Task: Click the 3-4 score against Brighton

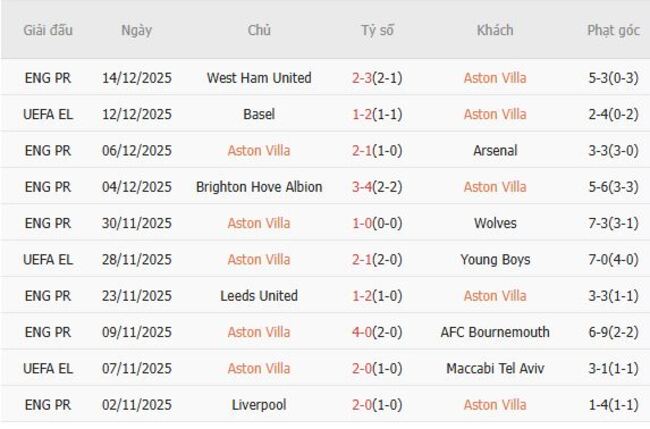Action: (x=364, y=187)
